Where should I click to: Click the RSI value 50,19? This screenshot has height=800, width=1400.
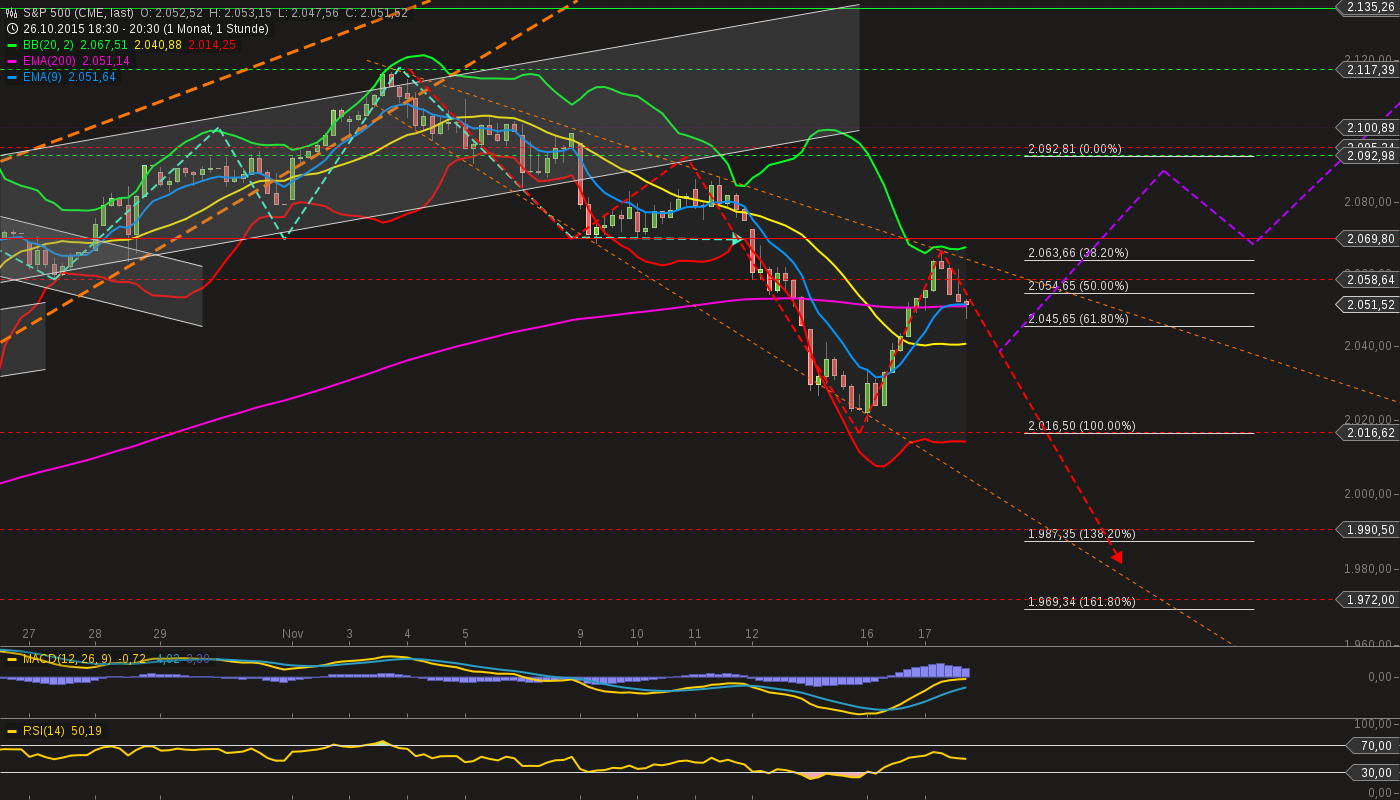(86, 731)
